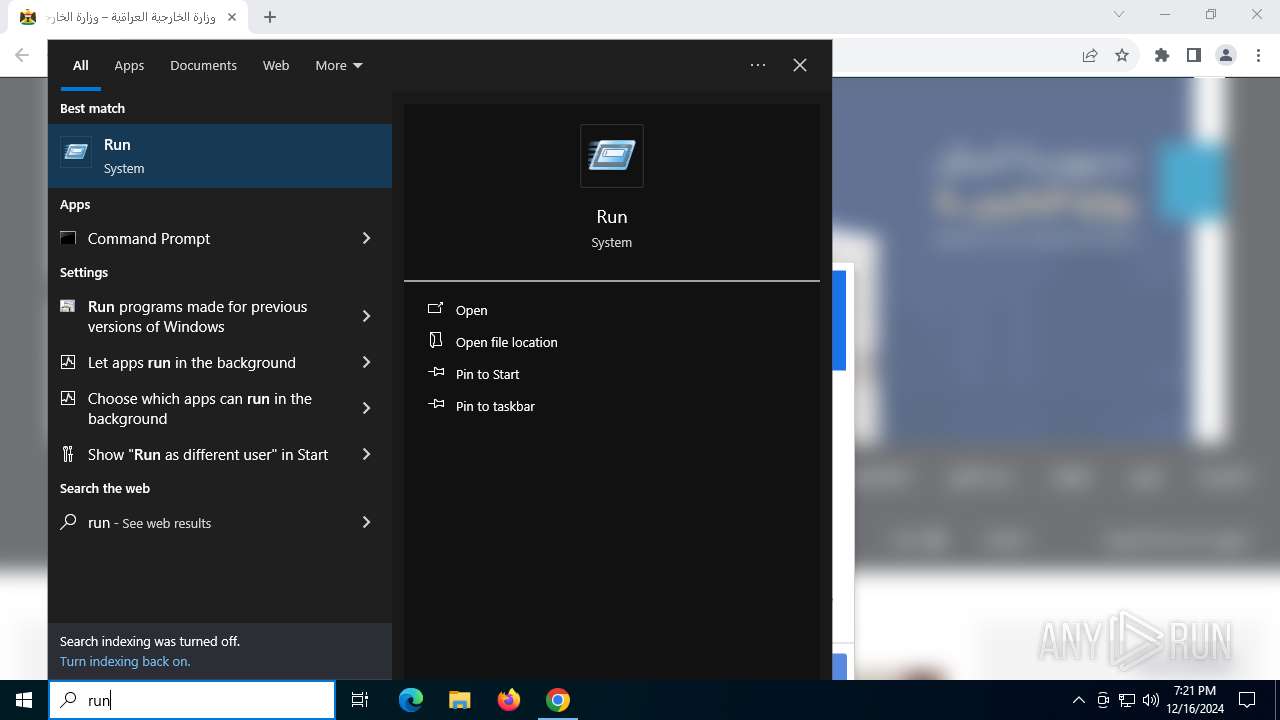Expand arrow for Choose which apps can run
This screenshot has width=1280, height=720.
click(x=366, y=408)
